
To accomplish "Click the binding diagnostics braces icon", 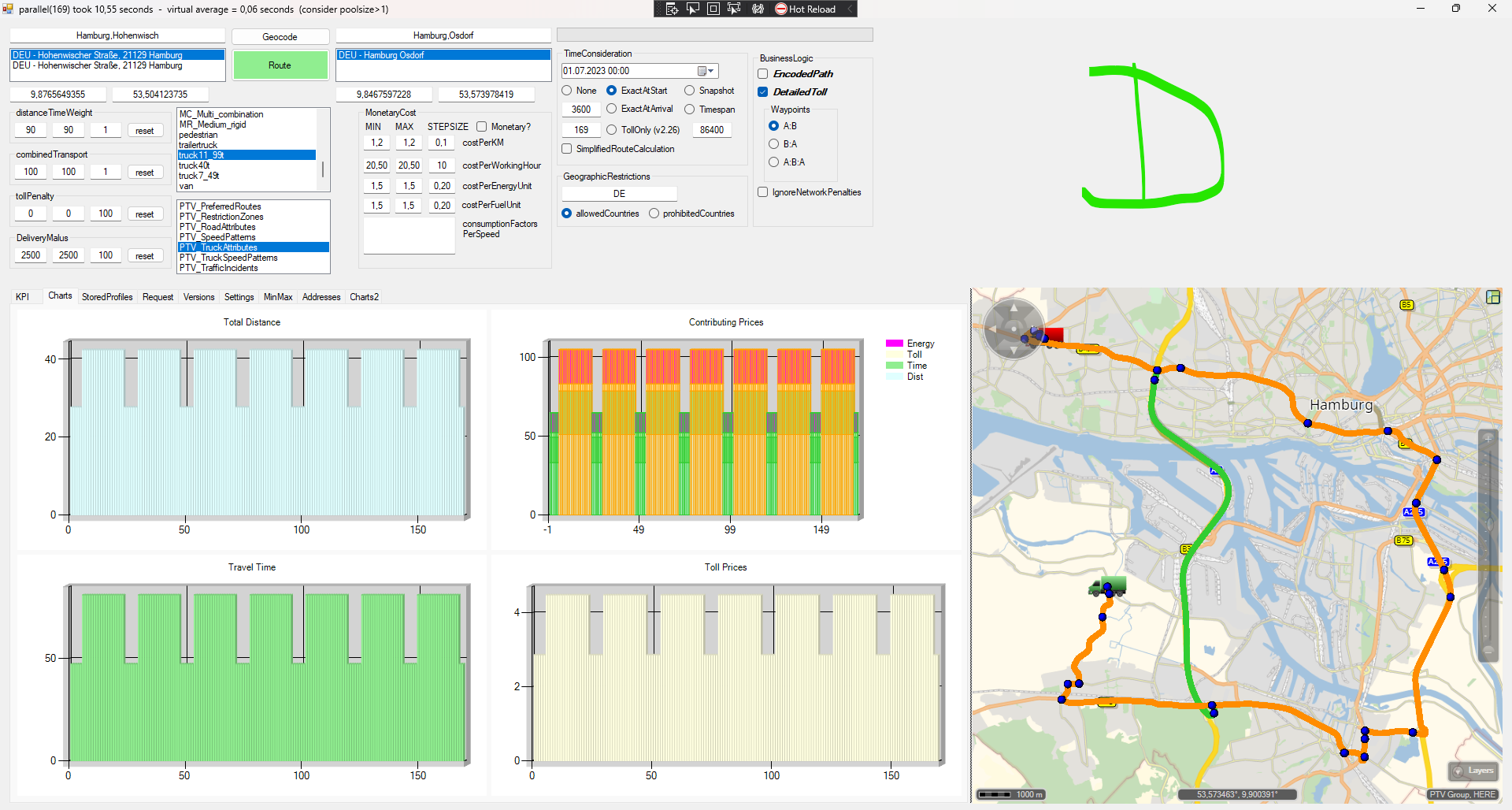I will pos(758,9).
